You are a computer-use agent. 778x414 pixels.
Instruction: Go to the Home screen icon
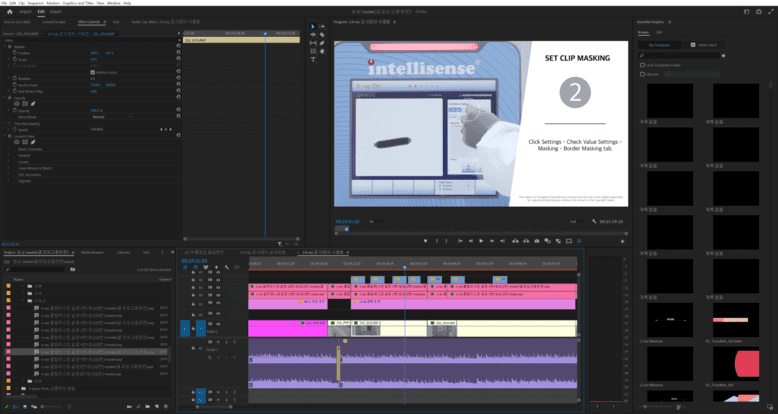pos(9,11)
